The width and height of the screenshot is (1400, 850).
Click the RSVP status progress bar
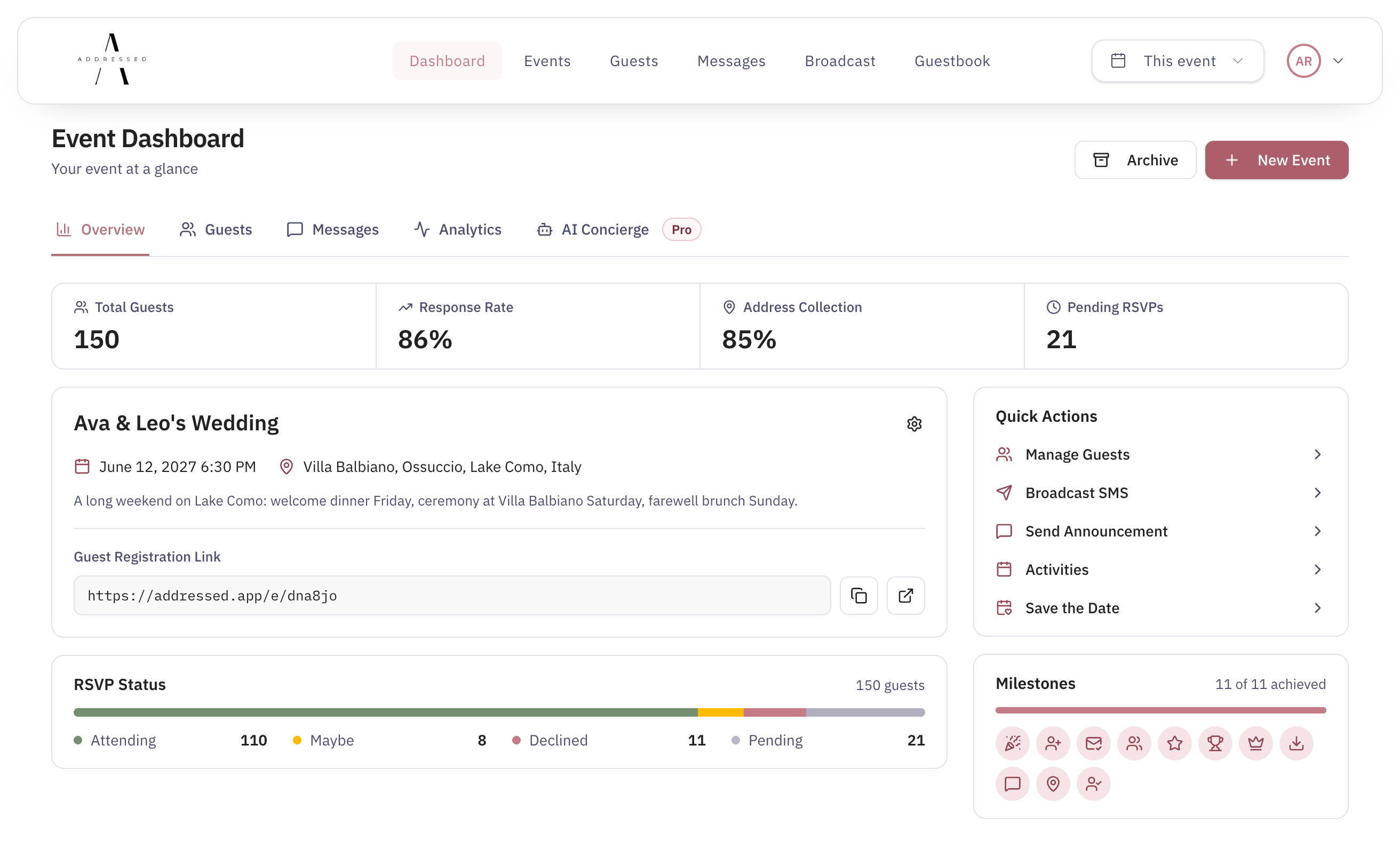tap(499, 712)
